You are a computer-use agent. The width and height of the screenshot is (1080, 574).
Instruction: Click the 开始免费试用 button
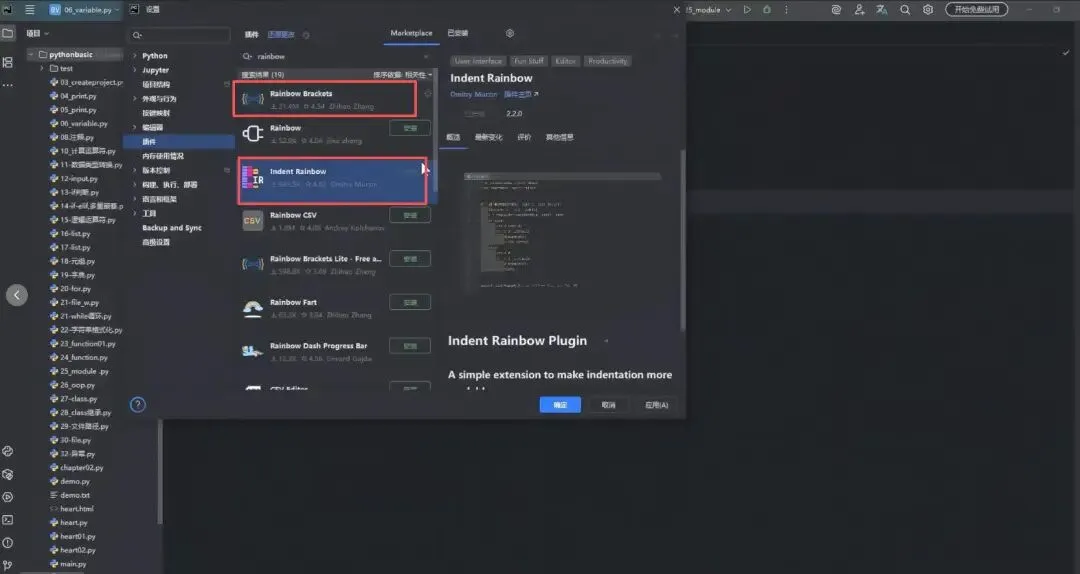(x=977, y=10)
